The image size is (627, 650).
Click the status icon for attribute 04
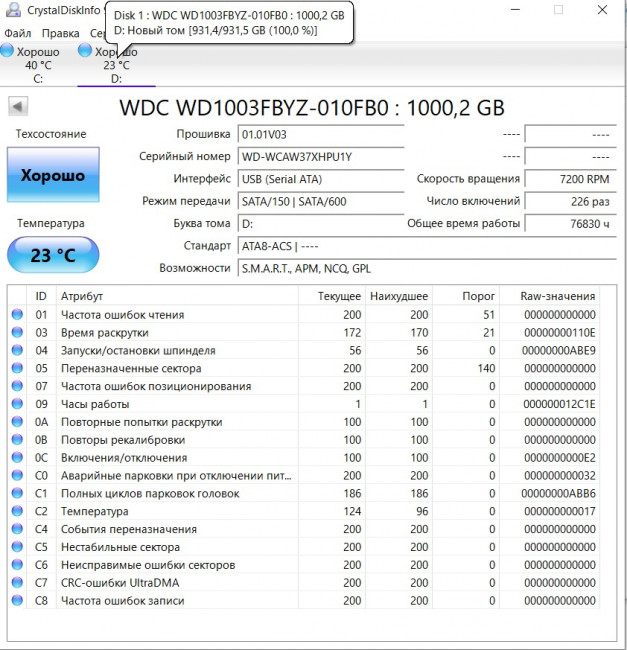pyautogui.click(x=17, y=350)
